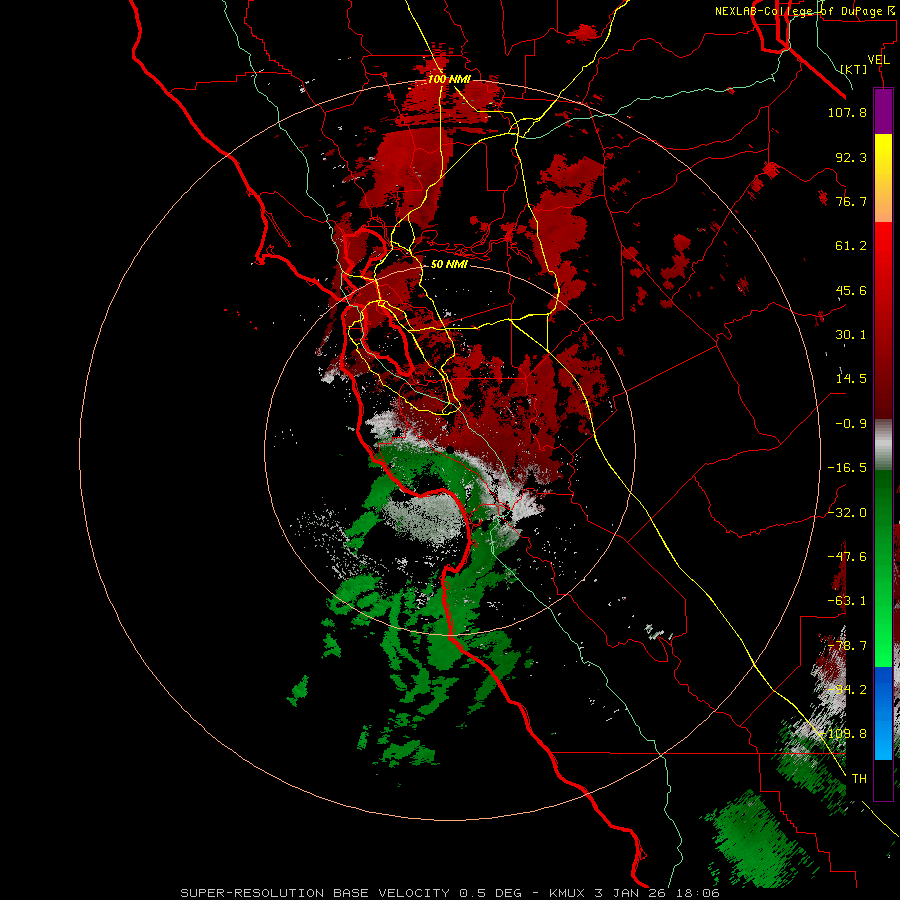This screenshot has height=900, width=900.
Task: Select the -16.5 legend value
Action: click(847, 468)
